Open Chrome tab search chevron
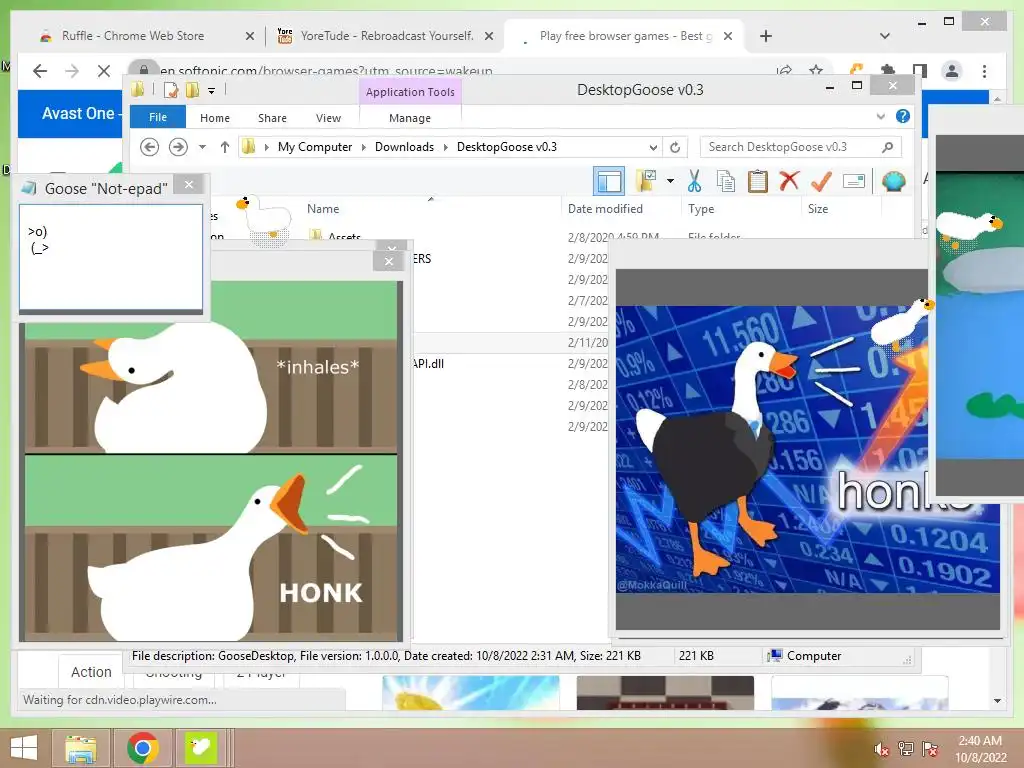 [885, 36]
